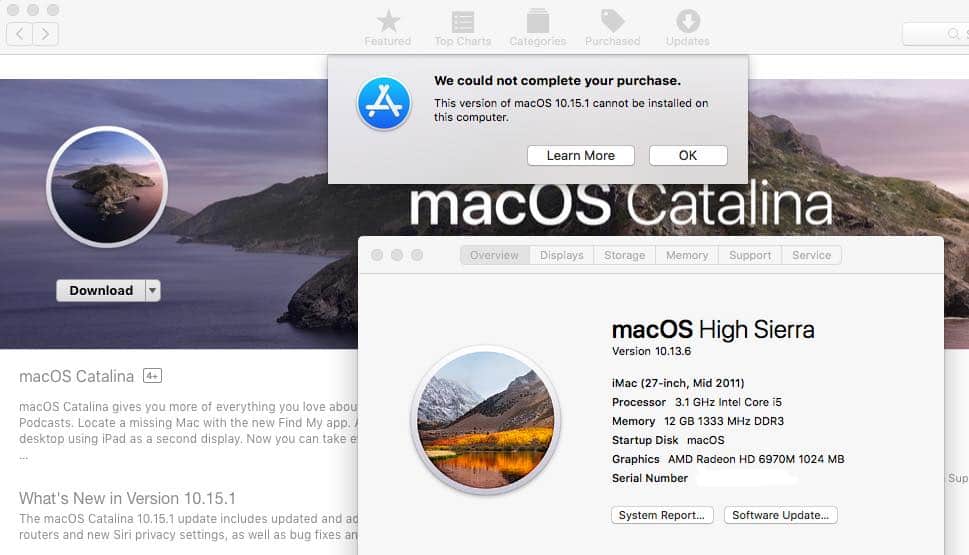Click the ellipsis to expand the Catalina description
The width and height of the screenshot is (969, 555).
[x=23, y=457]
